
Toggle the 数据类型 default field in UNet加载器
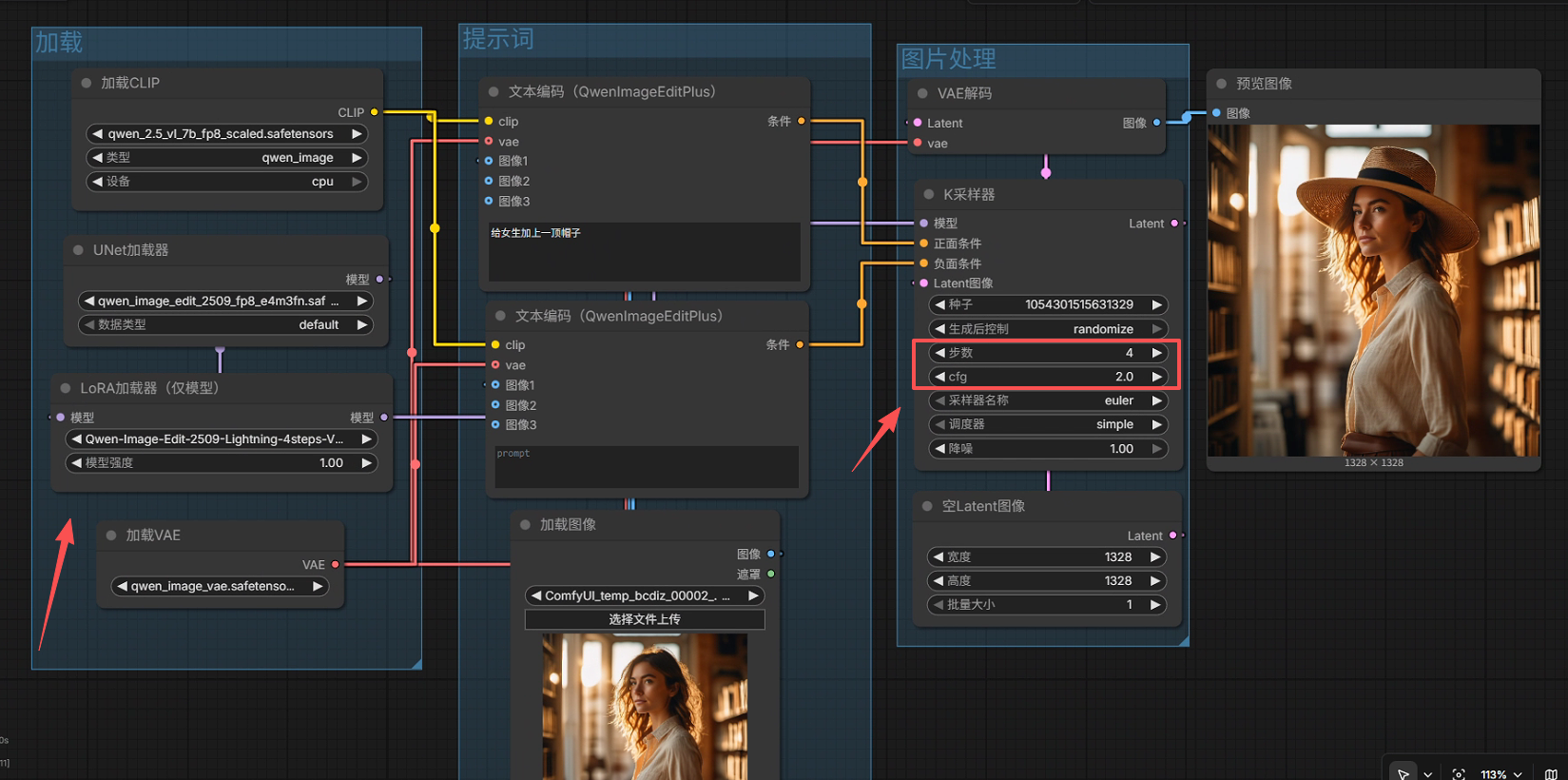pyautogui.click(x=225, y=325)
